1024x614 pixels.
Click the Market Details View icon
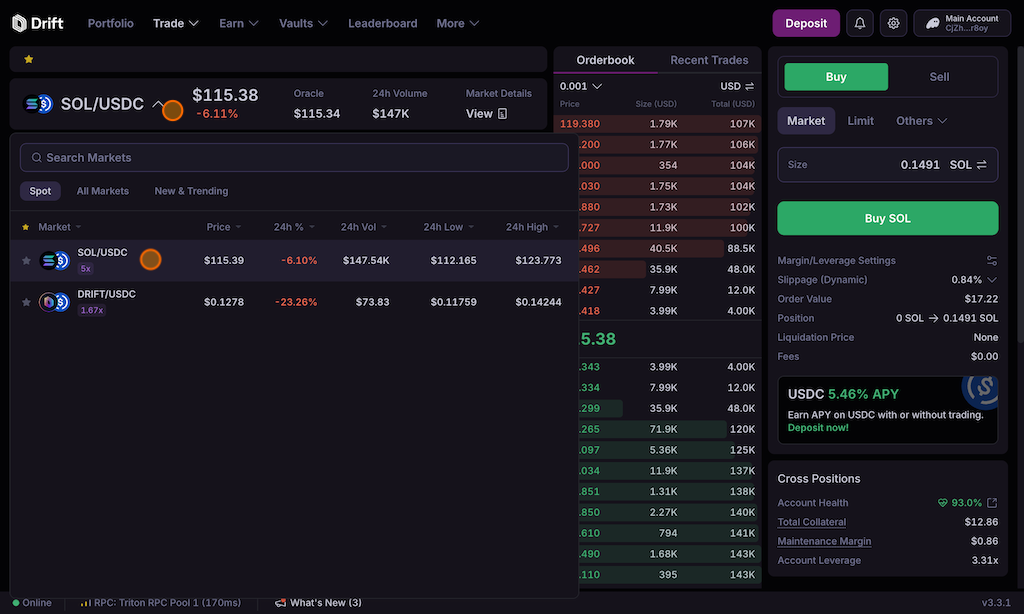click(x=502, y=114)
